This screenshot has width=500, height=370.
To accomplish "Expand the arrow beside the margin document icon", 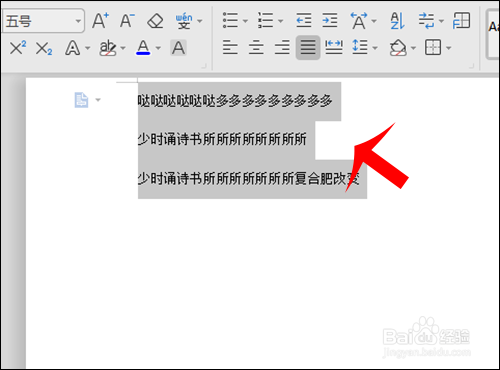I will pyautogui.click(x=98, y=100).
